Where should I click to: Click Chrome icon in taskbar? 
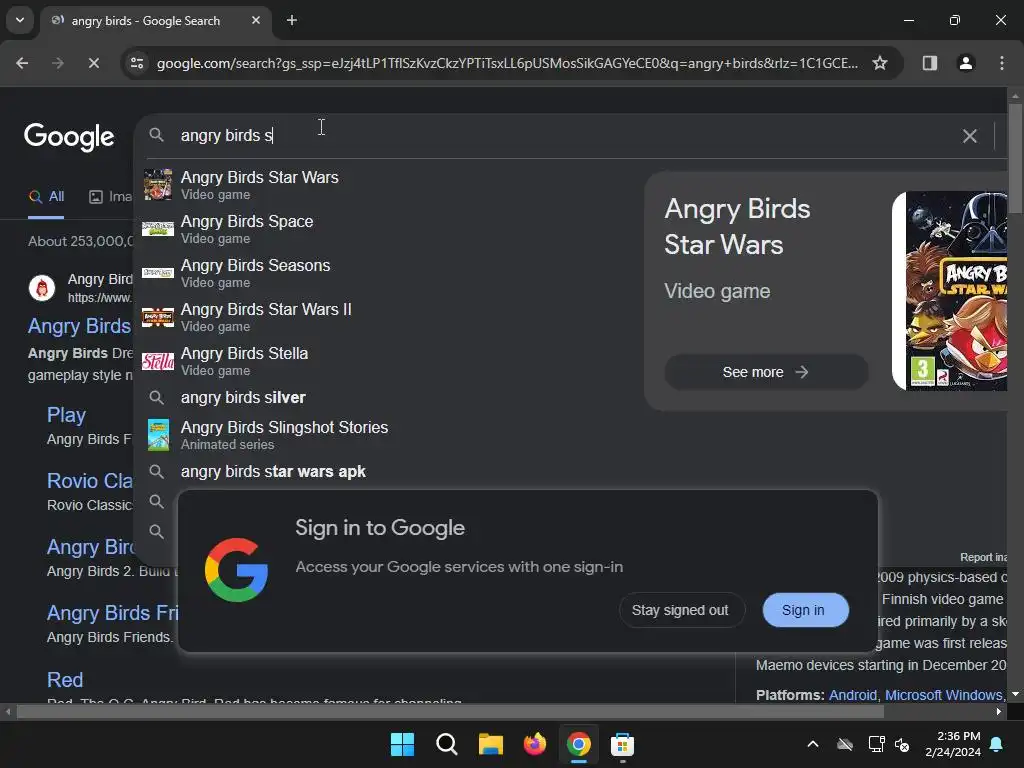coord(579,744)
